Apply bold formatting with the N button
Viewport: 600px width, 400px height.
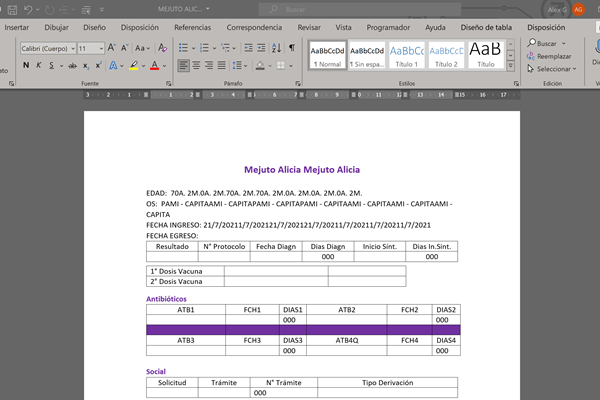pyautogui.click(x=25, y=66)
